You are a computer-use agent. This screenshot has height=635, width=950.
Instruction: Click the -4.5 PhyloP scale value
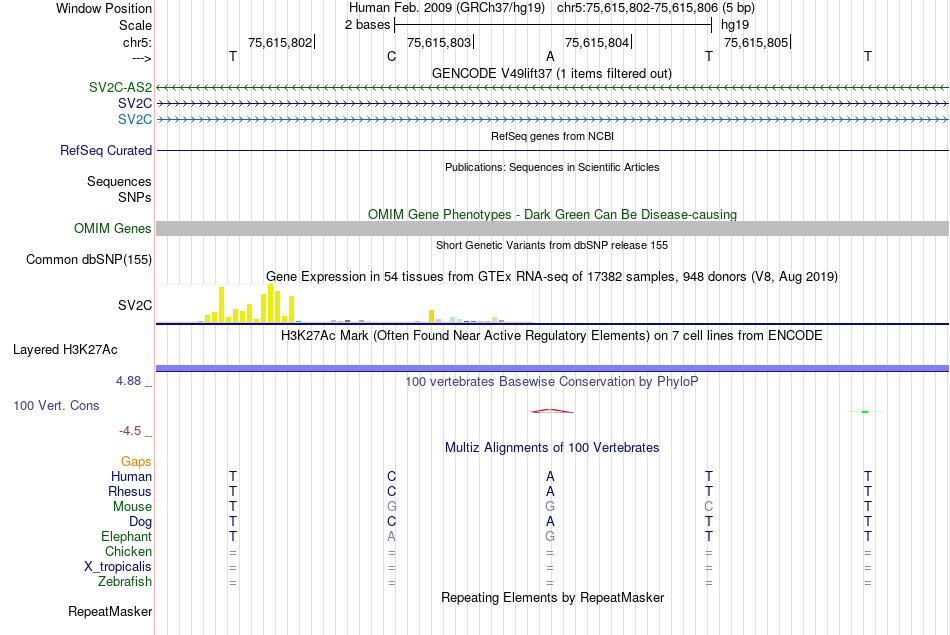(130, 431)
